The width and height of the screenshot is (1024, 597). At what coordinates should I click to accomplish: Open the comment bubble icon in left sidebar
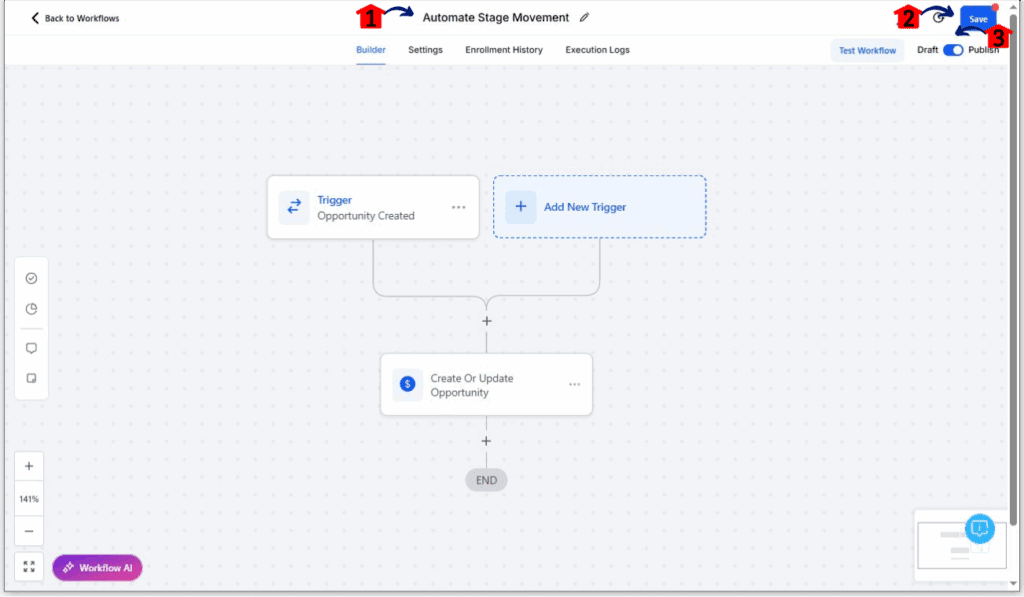click(30, 347)
